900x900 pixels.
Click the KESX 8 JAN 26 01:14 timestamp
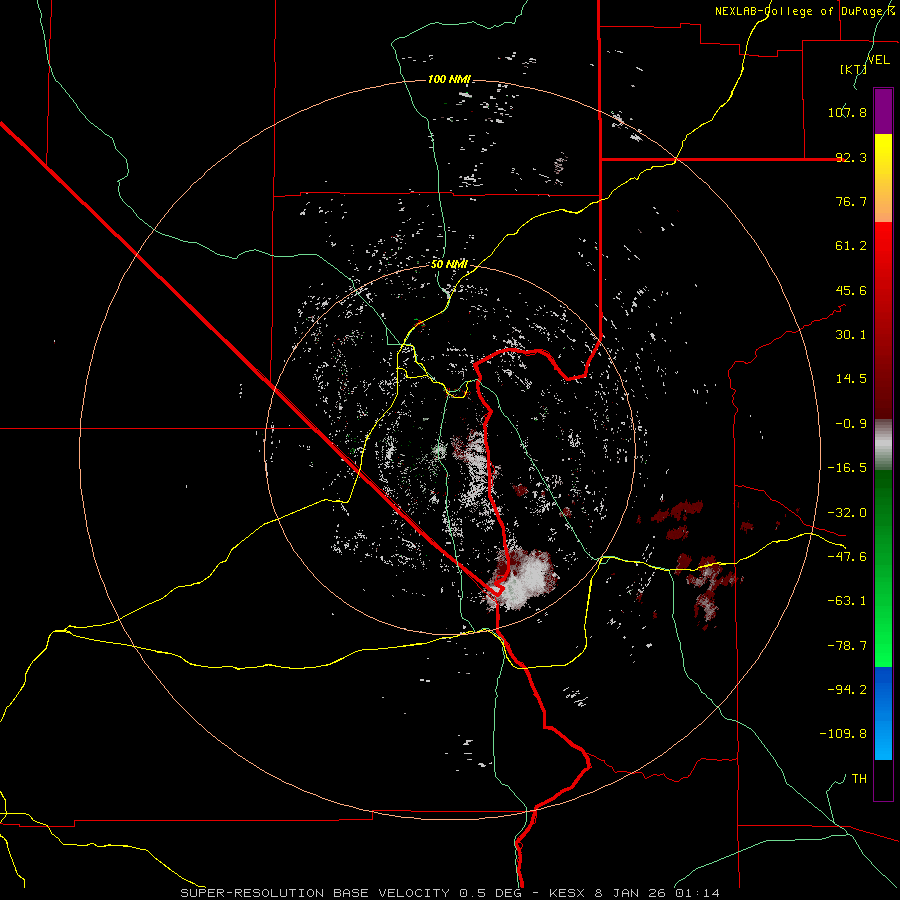click(x=634, y=893)
